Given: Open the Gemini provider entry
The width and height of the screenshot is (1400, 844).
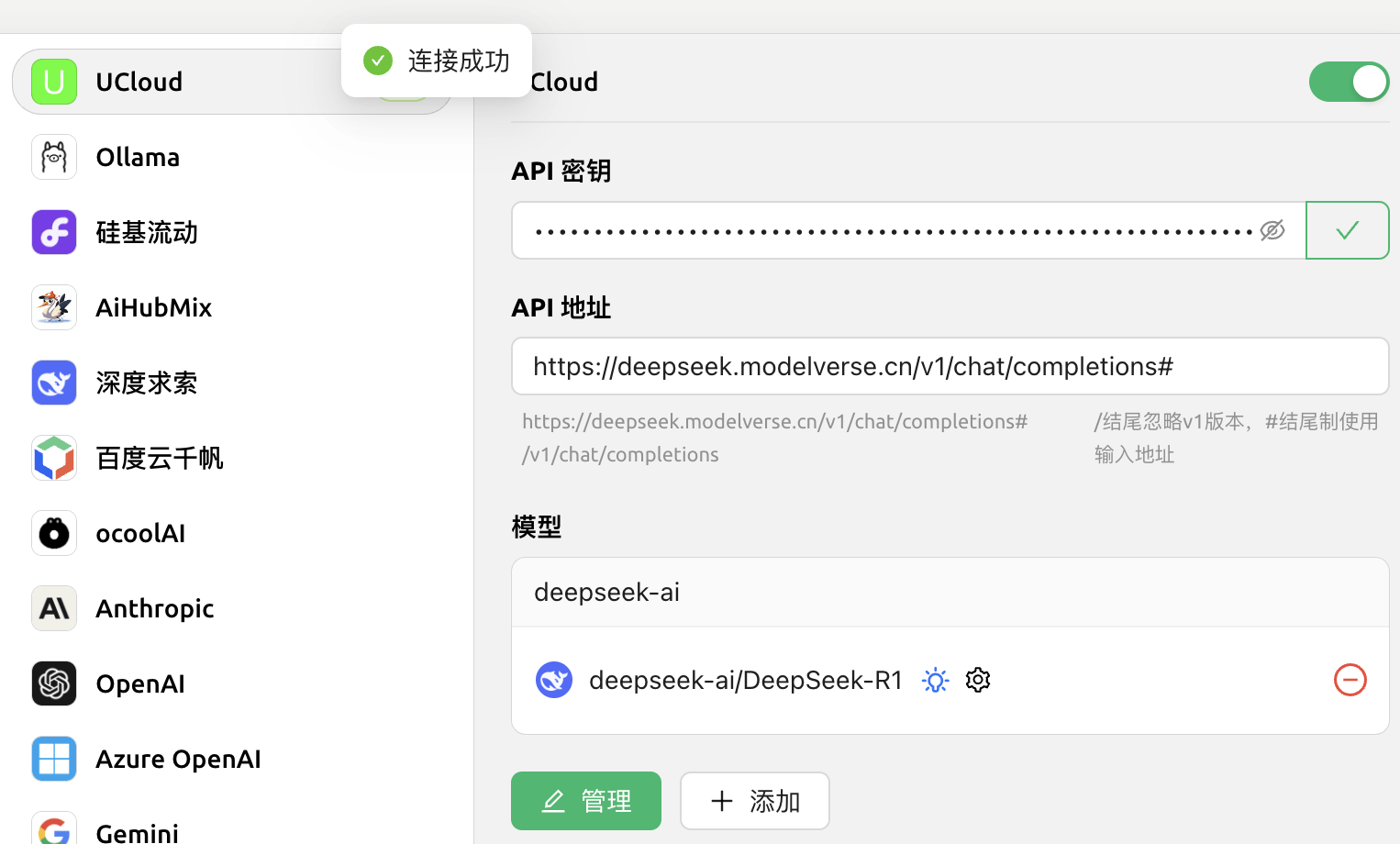Looking at the screenshot, I should point(136,828).
